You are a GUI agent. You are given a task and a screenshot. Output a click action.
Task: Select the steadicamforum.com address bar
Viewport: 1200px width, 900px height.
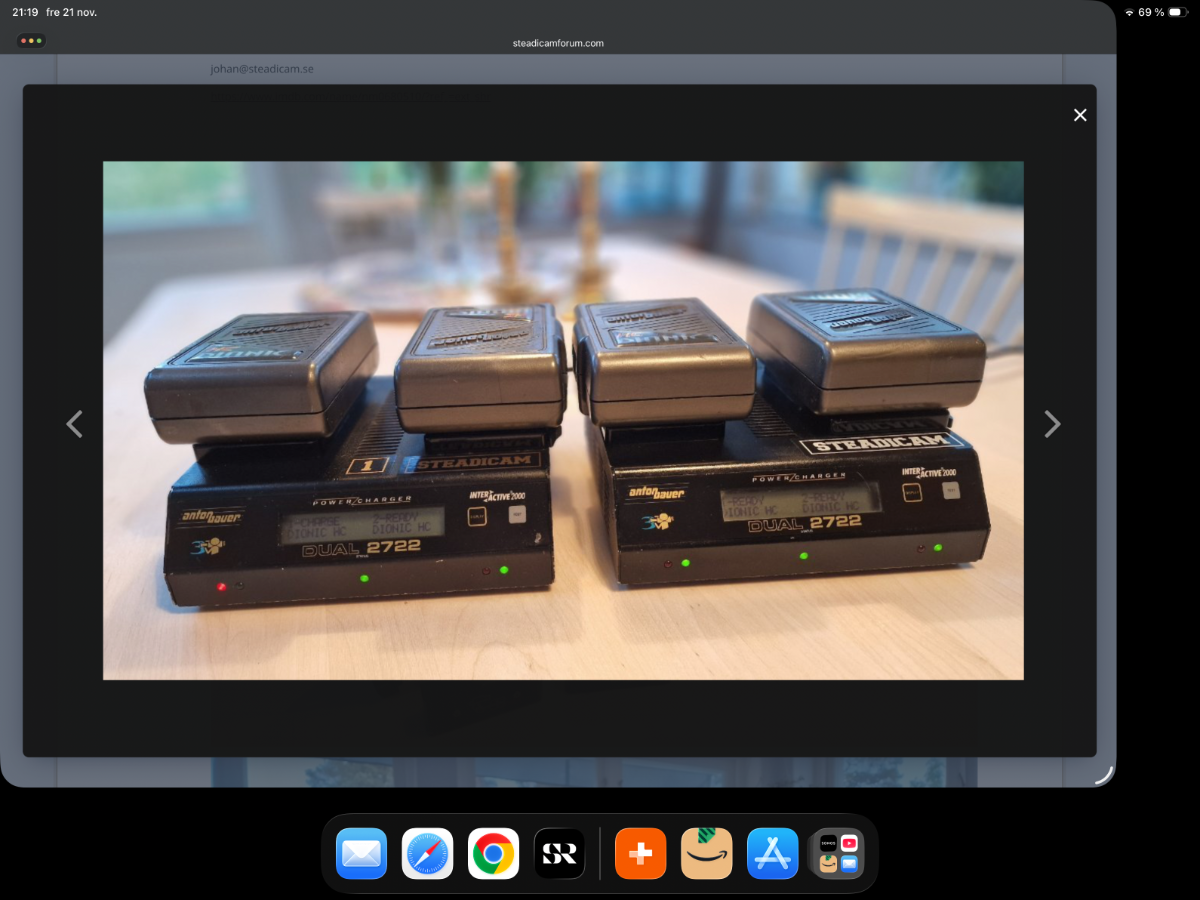pos(559,43)
